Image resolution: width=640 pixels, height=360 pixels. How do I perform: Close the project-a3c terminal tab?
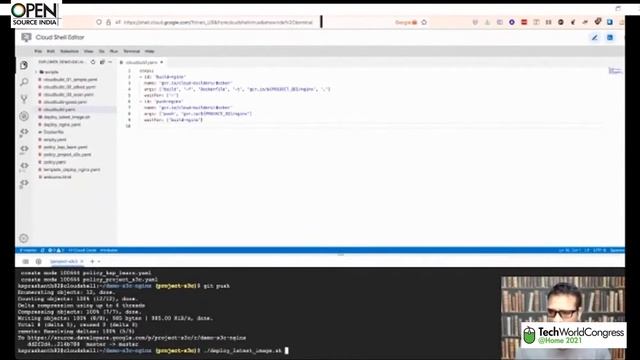click(82, 261)
